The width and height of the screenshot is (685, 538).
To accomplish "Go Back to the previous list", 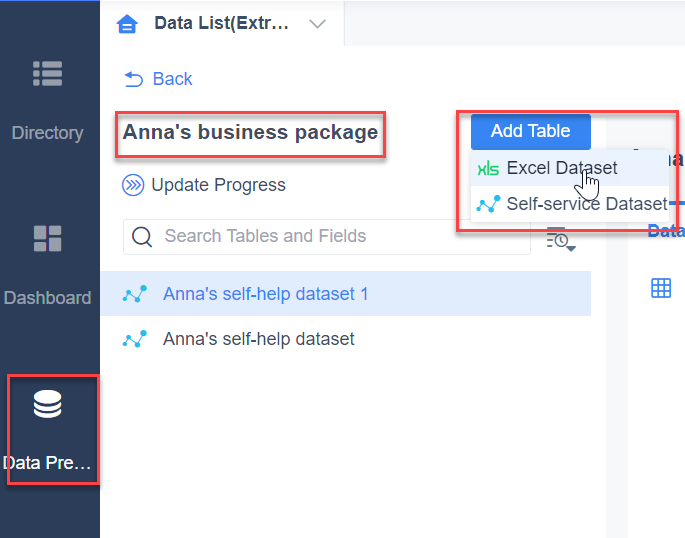I will click(158, 79).
